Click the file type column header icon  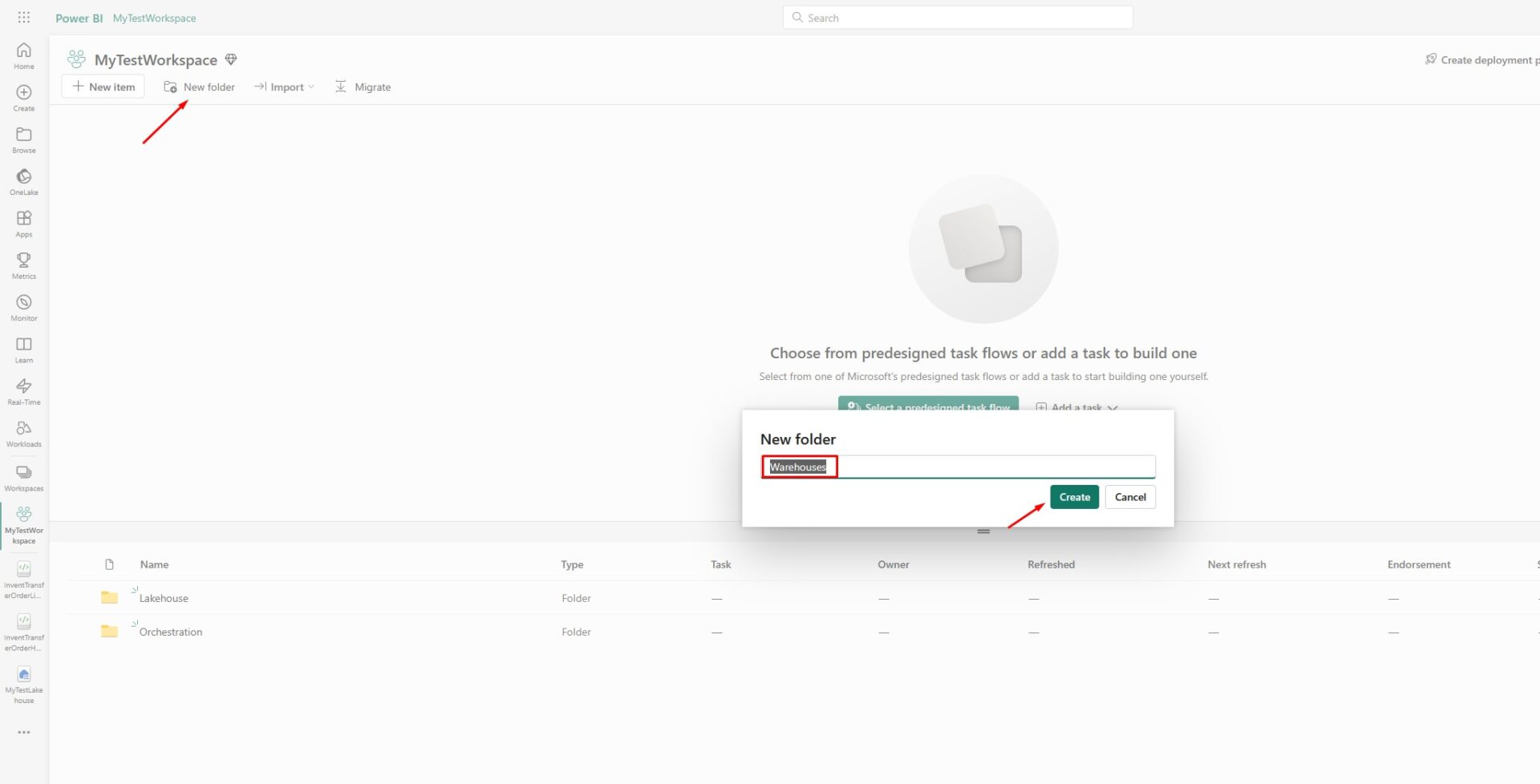click(109, 564)
